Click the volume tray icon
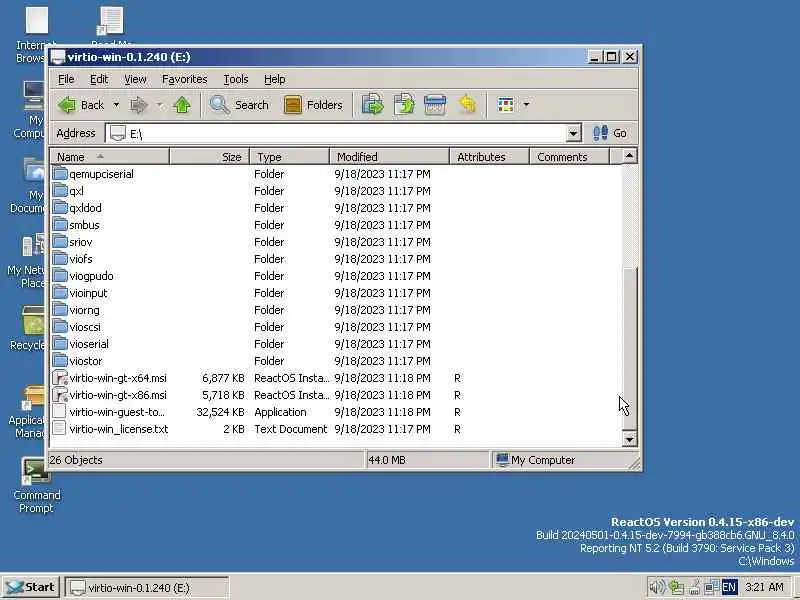800x600 pixels. tap(657, 587)
